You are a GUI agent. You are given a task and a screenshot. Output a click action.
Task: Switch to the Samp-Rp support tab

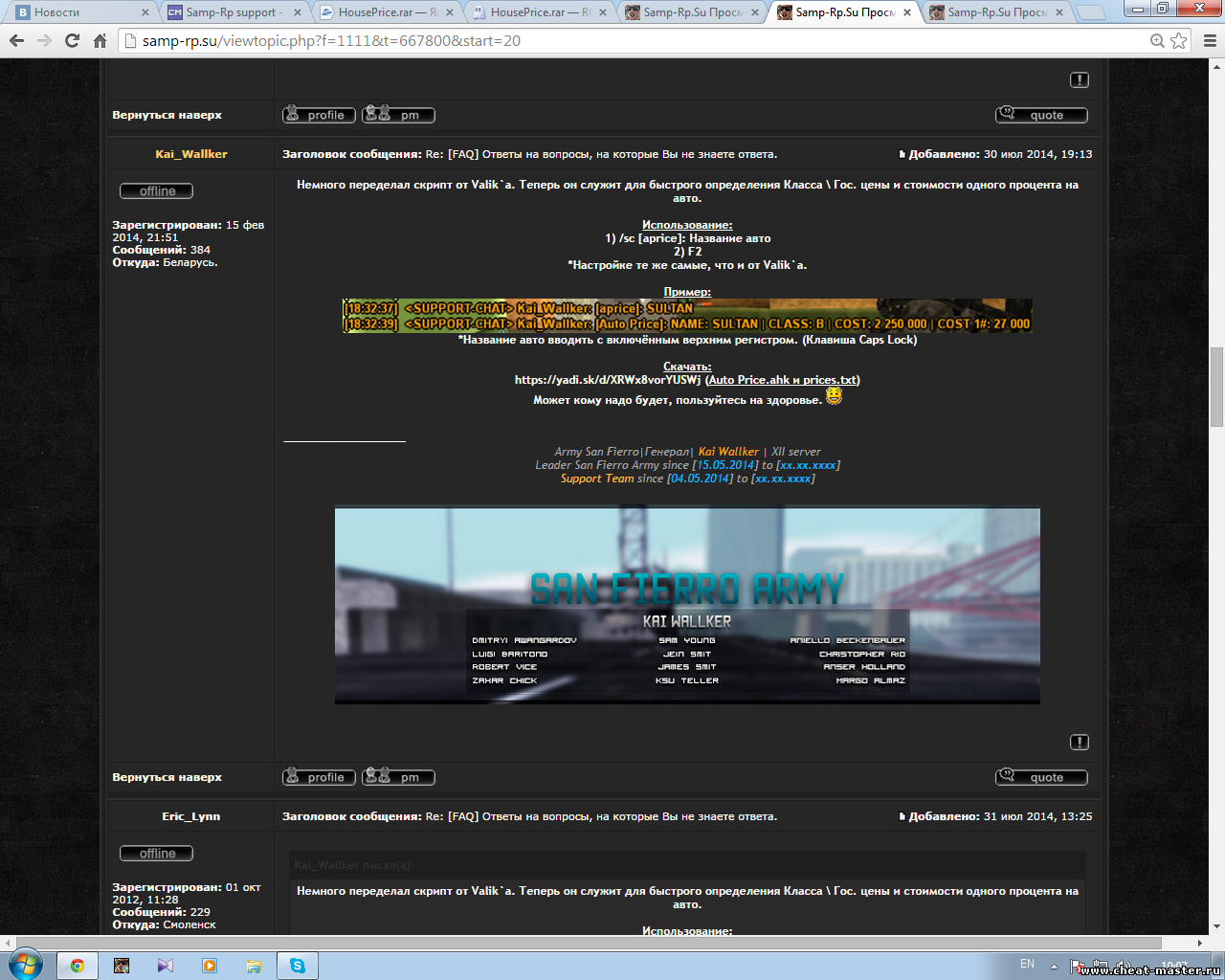[233, 12]
